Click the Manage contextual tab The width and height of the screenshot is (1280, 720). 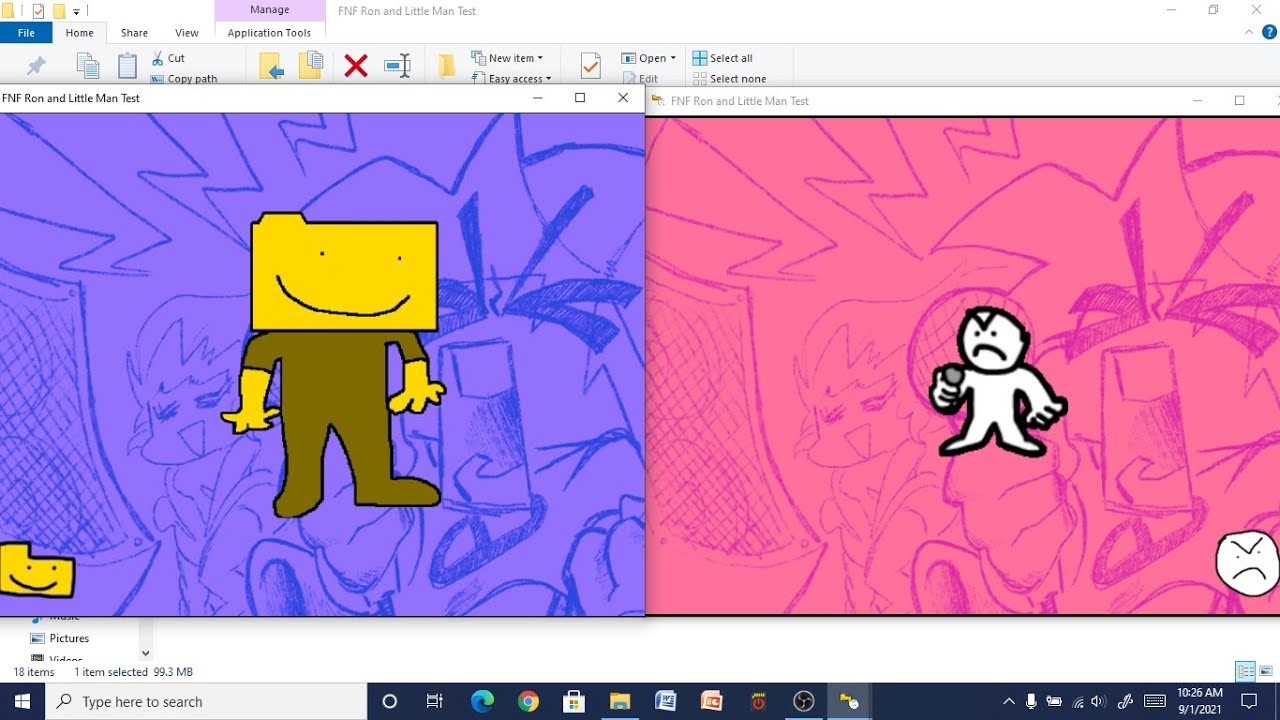[270, 10]
